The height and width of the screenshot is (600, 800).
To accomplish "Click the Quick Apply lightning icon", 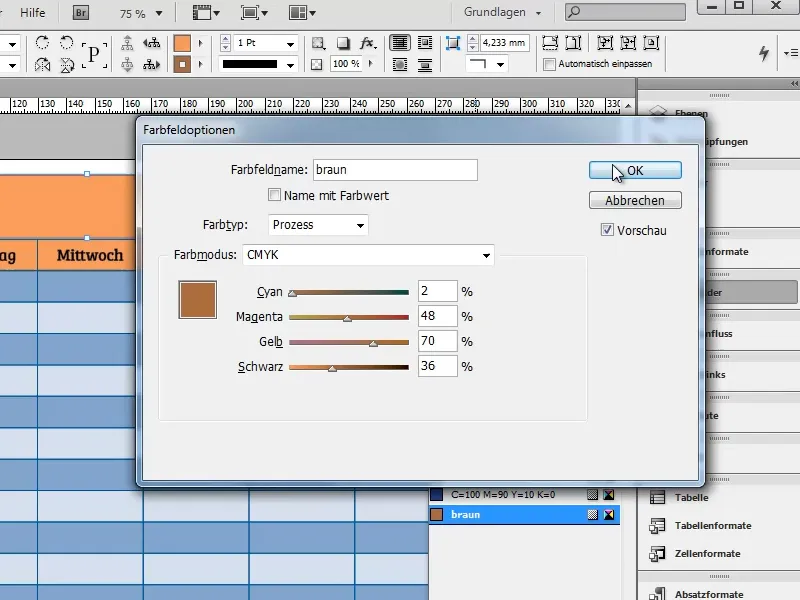I will pyautogui.click(x=764, y=53).
